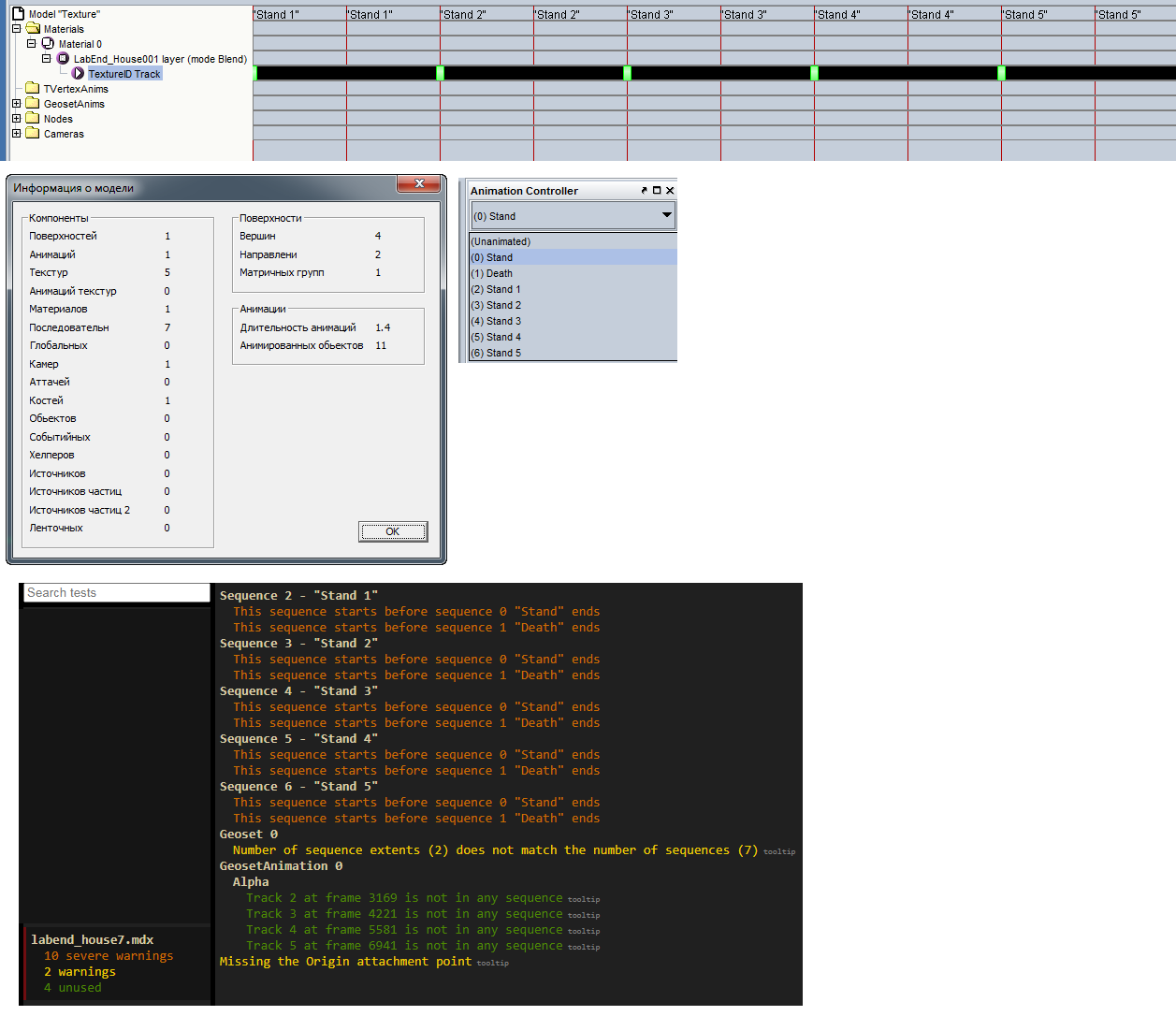Select the keyframe where first Stand 1 begins

tap(255, 73)
